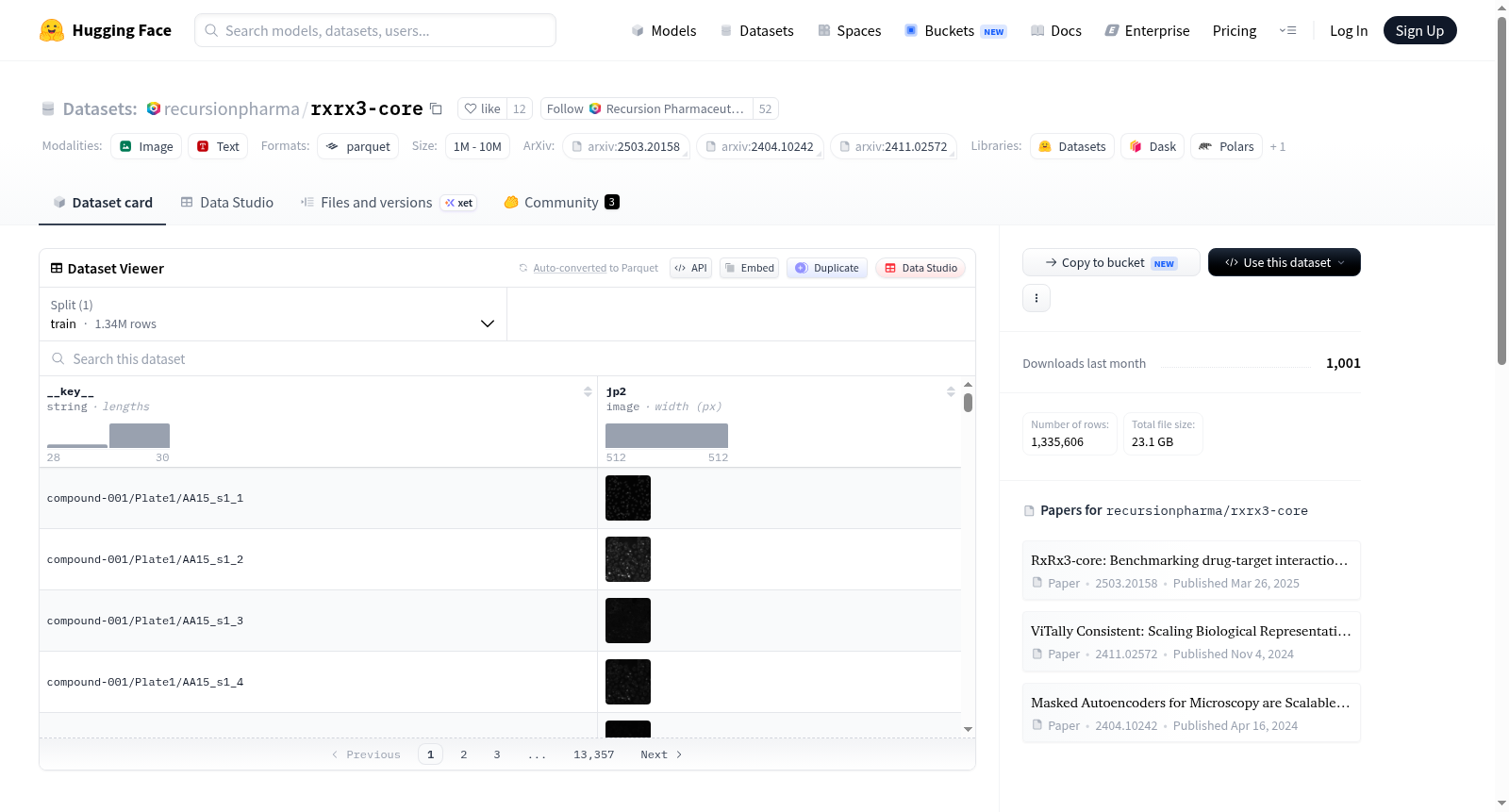The height and width of the screenshot is (812, 1509).
Task: Open thumbnail for AA15_s1_3 row
Action: point(628,621)
